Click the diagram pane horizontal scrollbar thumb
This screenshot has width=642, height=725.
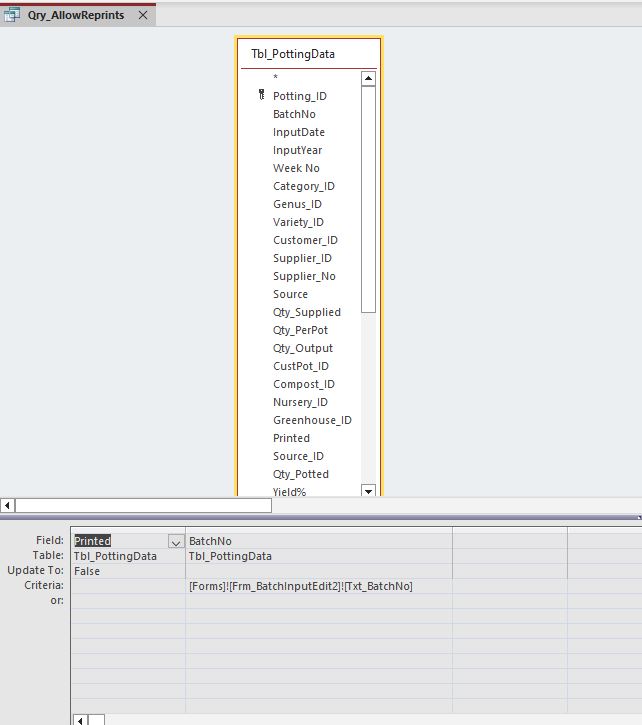point(143,505)
